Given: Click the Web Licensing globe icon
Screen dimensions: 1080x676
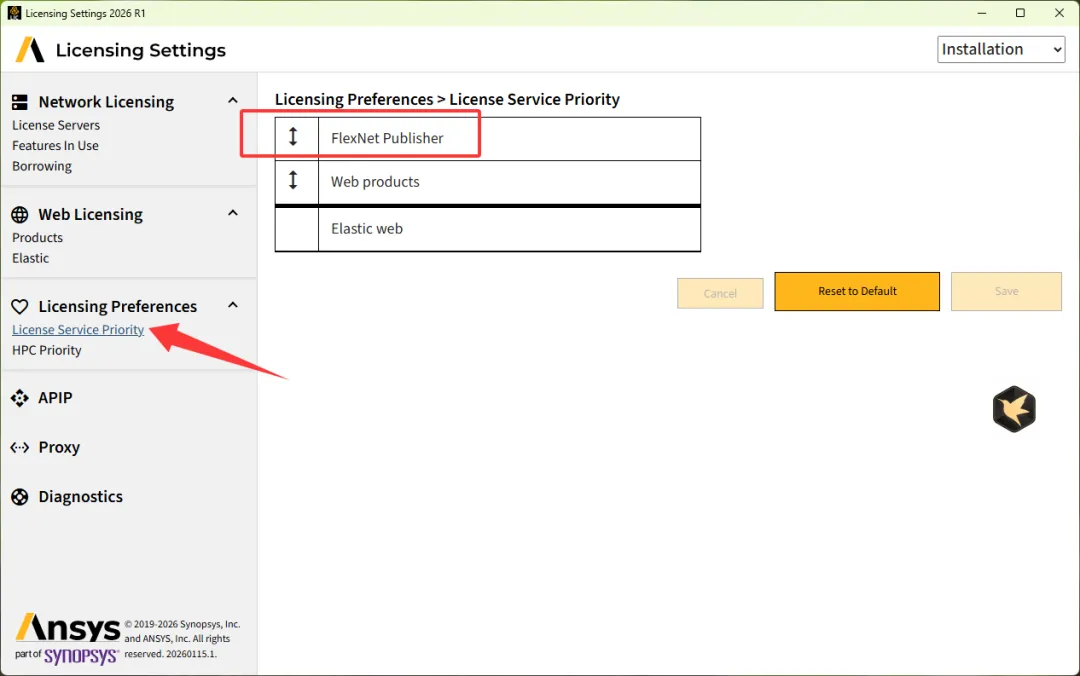Looking at the screenshot, I should 20,214.
